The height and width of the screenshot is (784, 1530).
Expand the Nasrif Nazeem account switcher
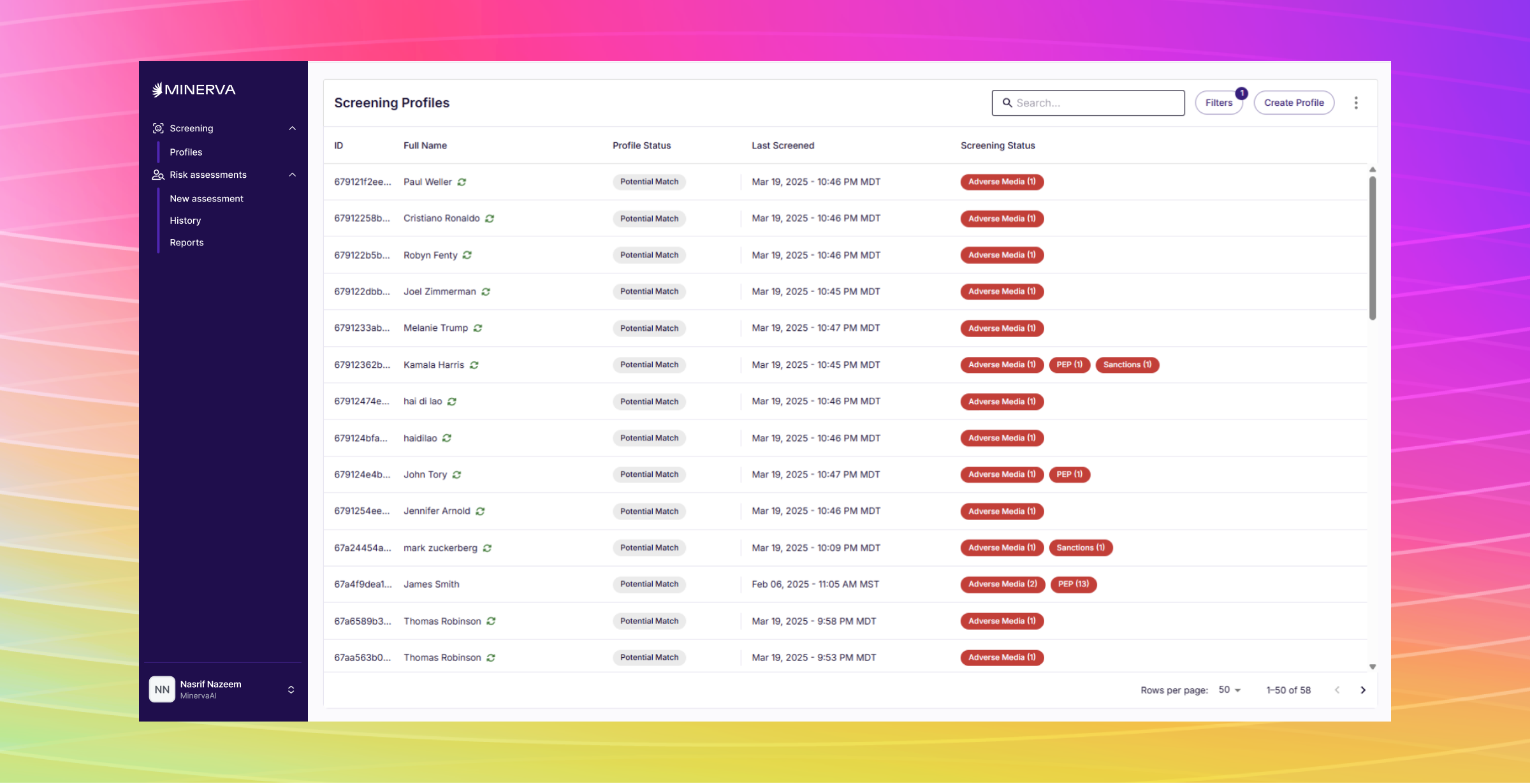291,690
